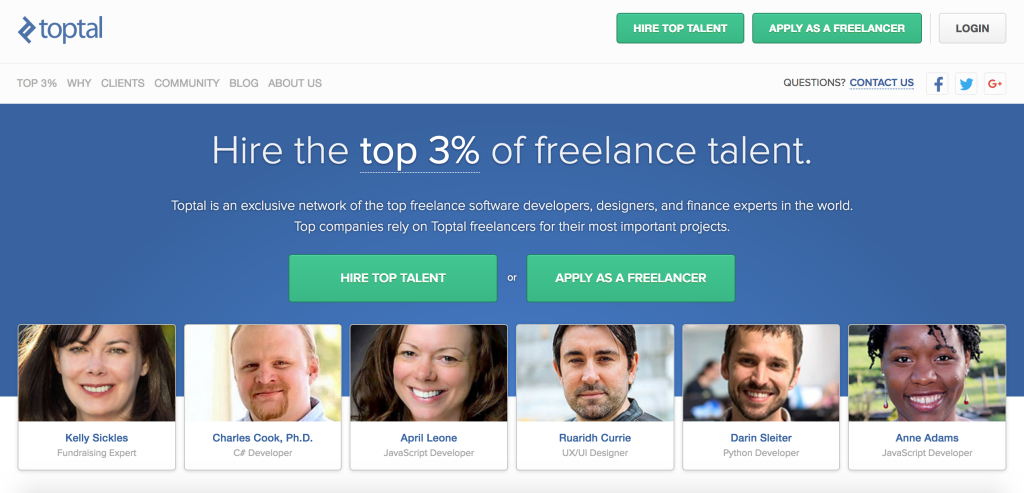Click the header Hire Top Talent button
Viewport: 1024px width, 493px height.
pyautogui.click(x=680, y=28)
